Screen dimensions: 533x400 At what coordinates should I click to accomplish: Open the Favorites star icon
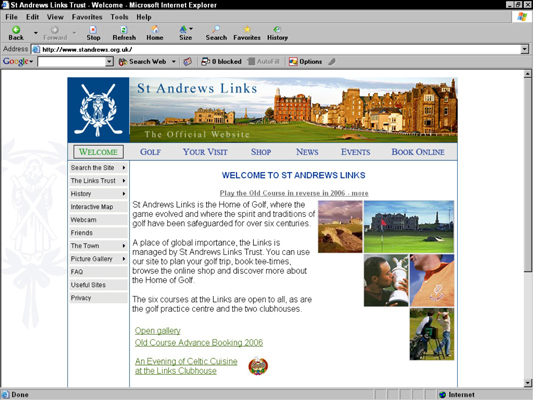[247, 30]
